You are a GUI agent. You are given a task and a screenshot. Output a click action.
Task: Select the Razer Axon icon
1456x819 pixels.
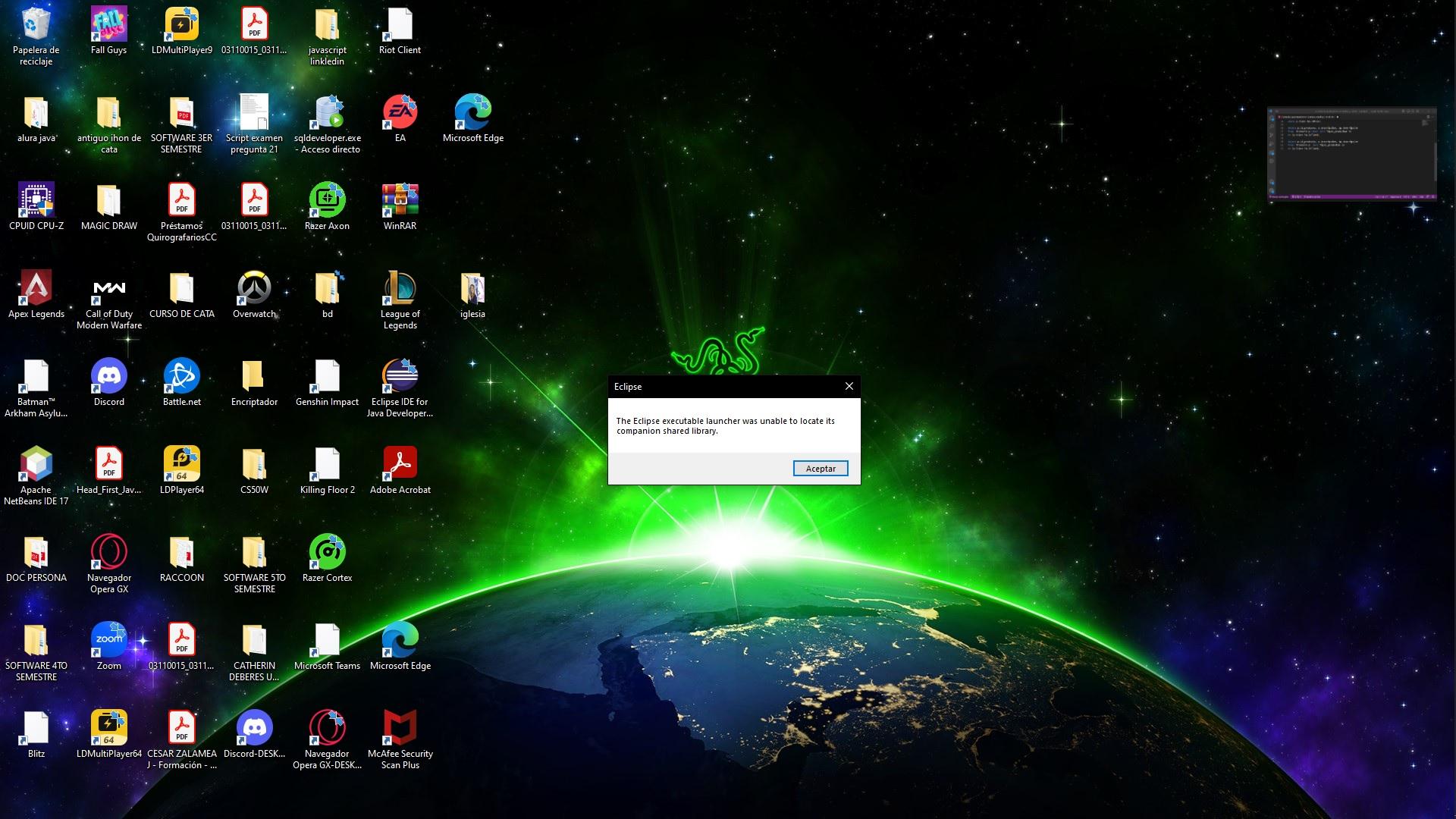pyautogui.click(x=327, y=206)
